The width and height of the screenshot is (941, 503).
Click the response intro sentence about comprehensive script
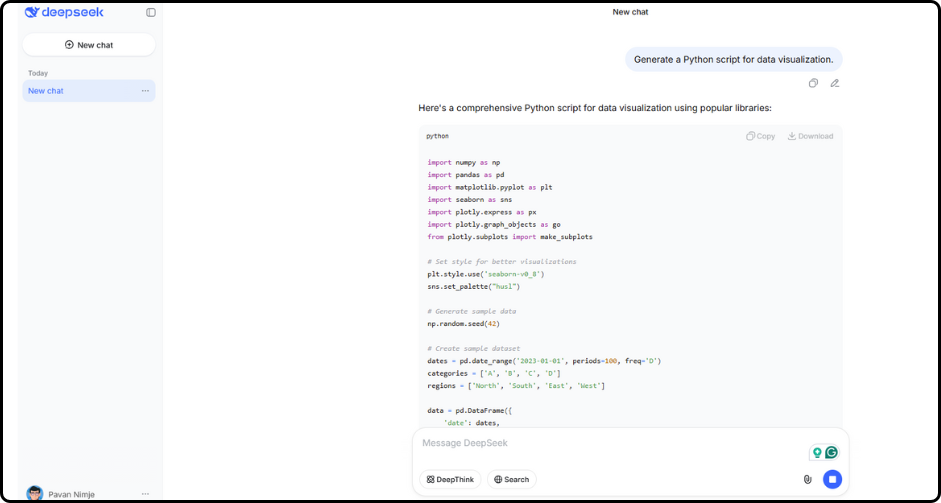click(595, 109)
